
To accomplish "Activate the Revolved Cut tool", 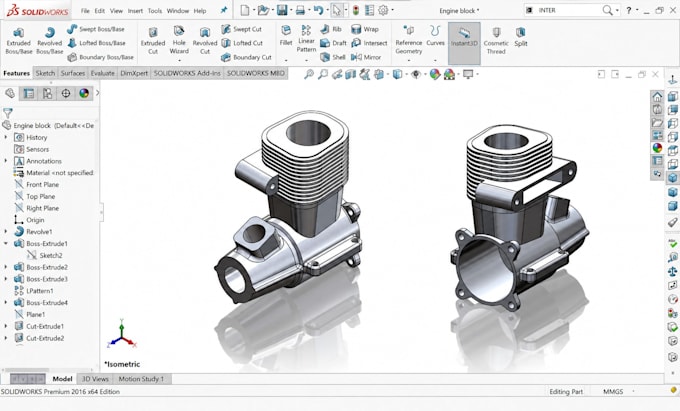I will coord(205,41).
